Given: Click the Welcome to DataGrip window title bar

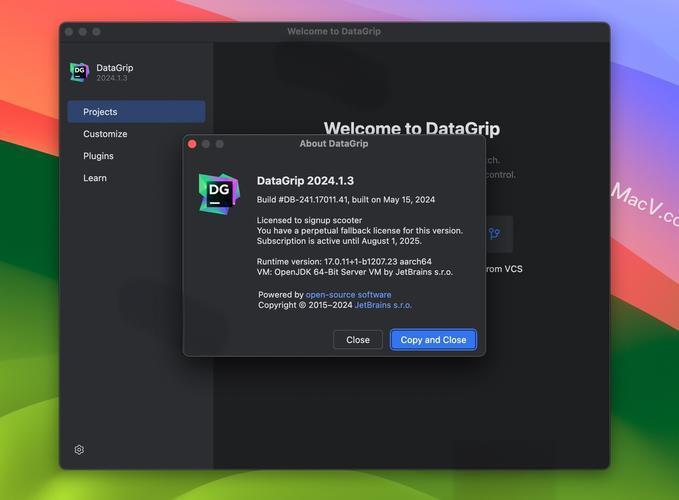Looking at the screenshot, I should point(334,32).
